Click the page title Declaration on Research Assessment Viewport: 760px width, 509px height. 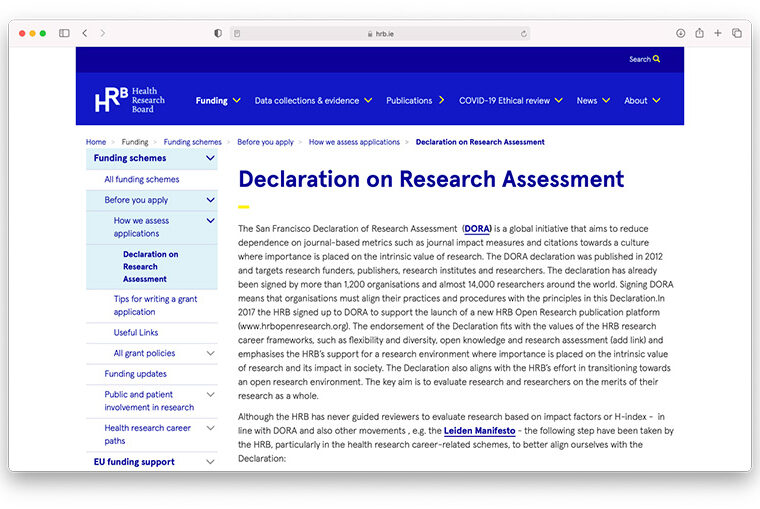[x=431, y=179]
